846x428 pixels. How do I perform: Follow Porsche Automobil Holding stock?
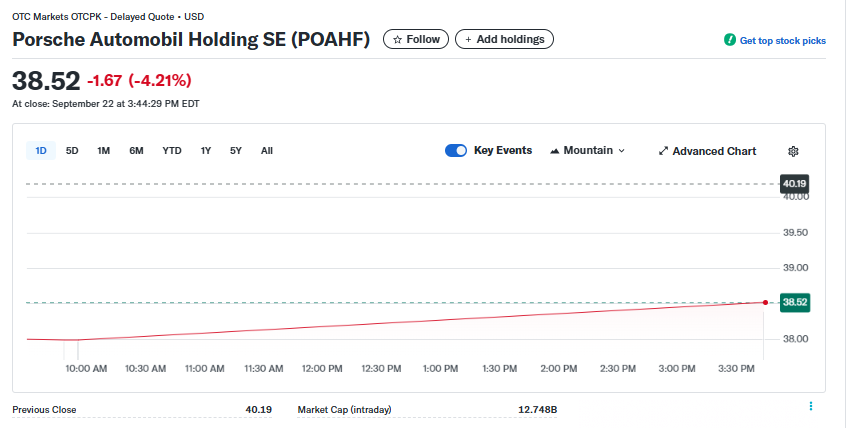point(416,39)
